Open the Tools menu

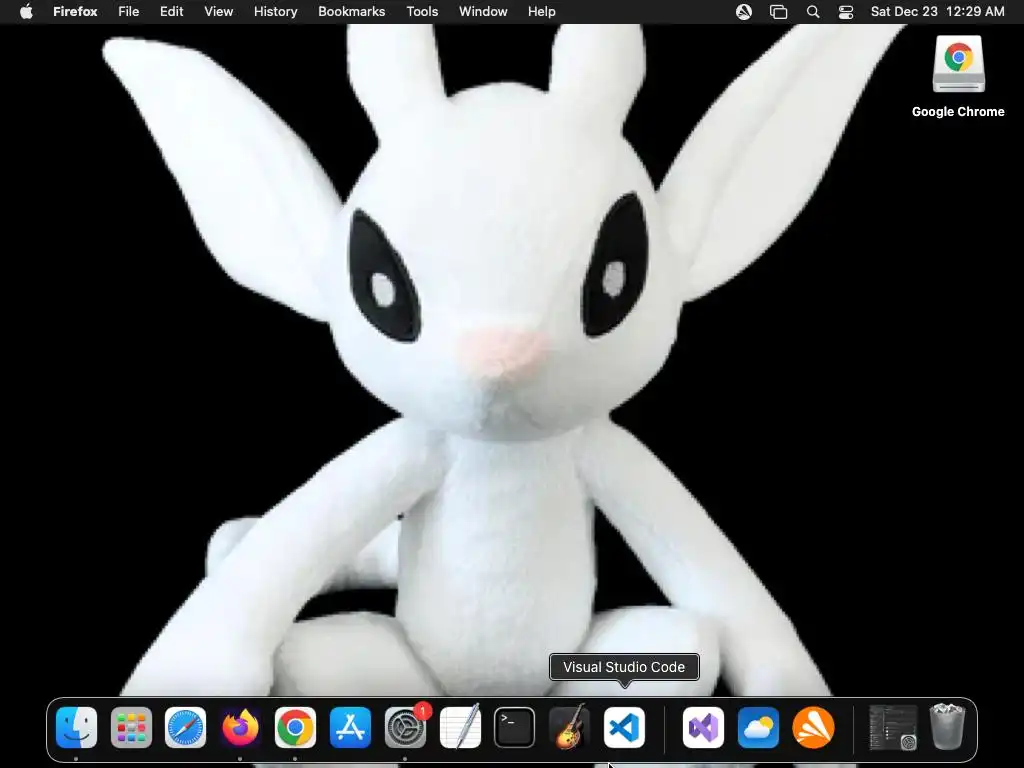point(423,12)
